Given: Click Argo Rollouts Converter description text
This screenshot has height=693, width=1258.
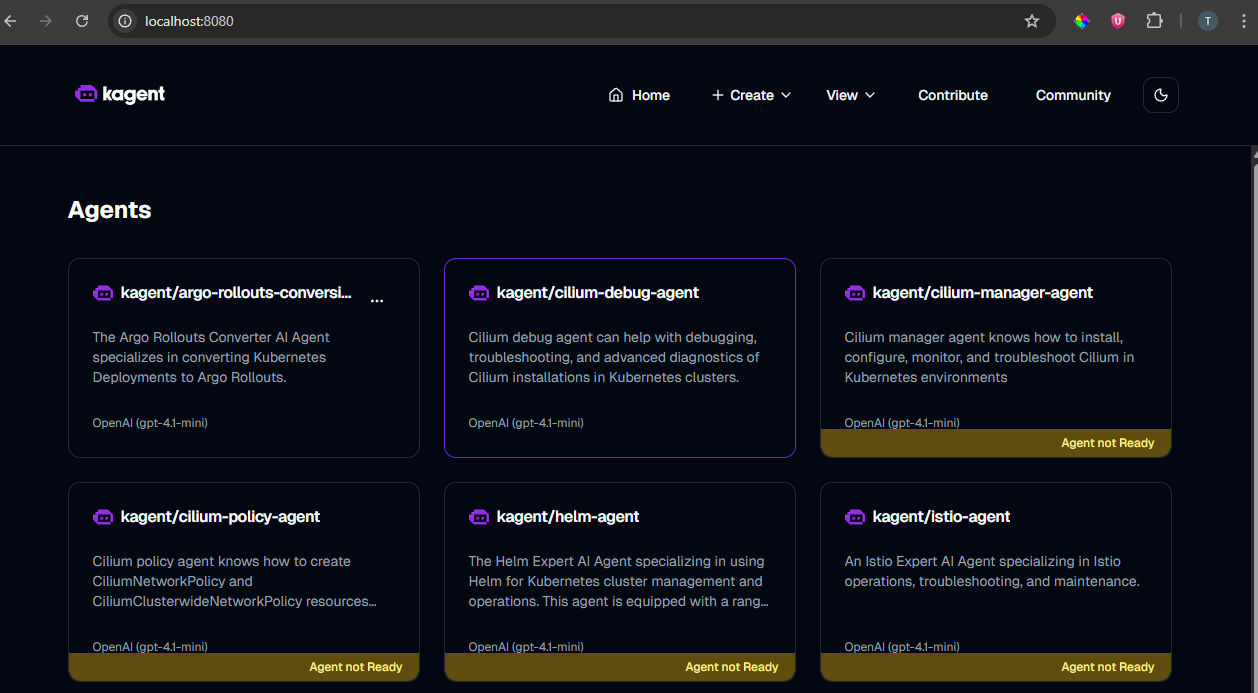Looking at the screenshot, I should click(212, 357).
